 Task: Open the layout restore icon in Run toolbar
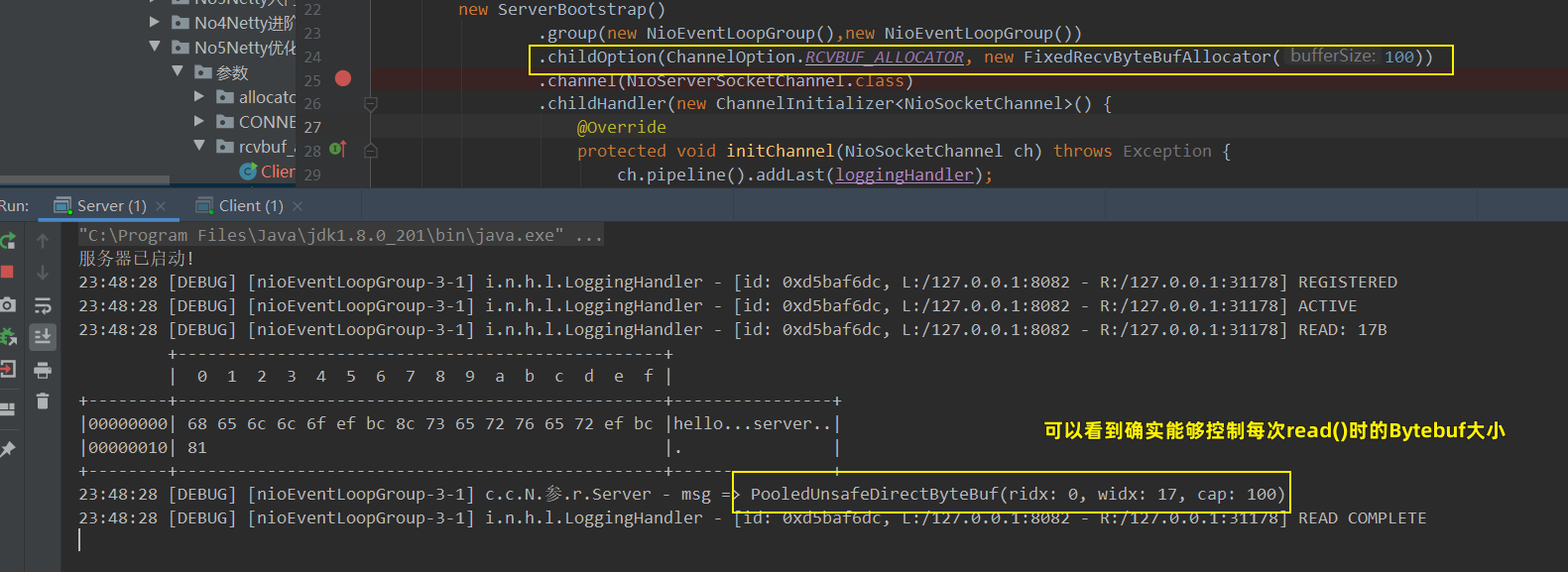click(x=8, y=408)
